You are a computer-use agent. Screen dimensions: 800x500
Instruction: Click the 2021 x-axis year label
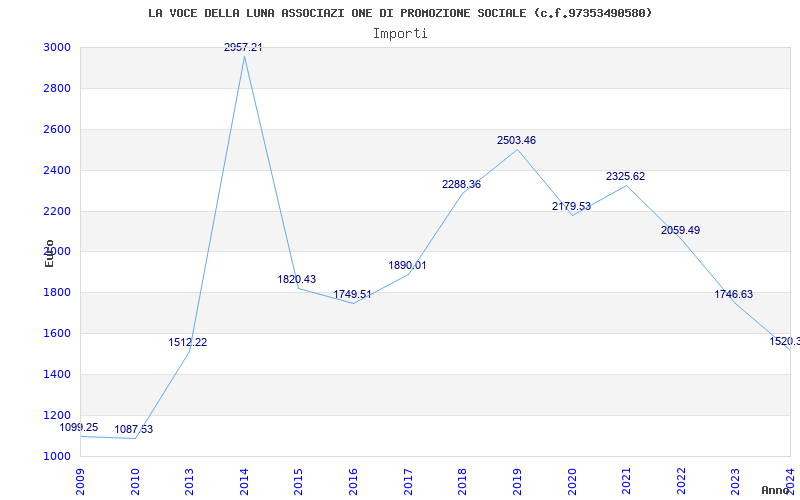[627, 482]
